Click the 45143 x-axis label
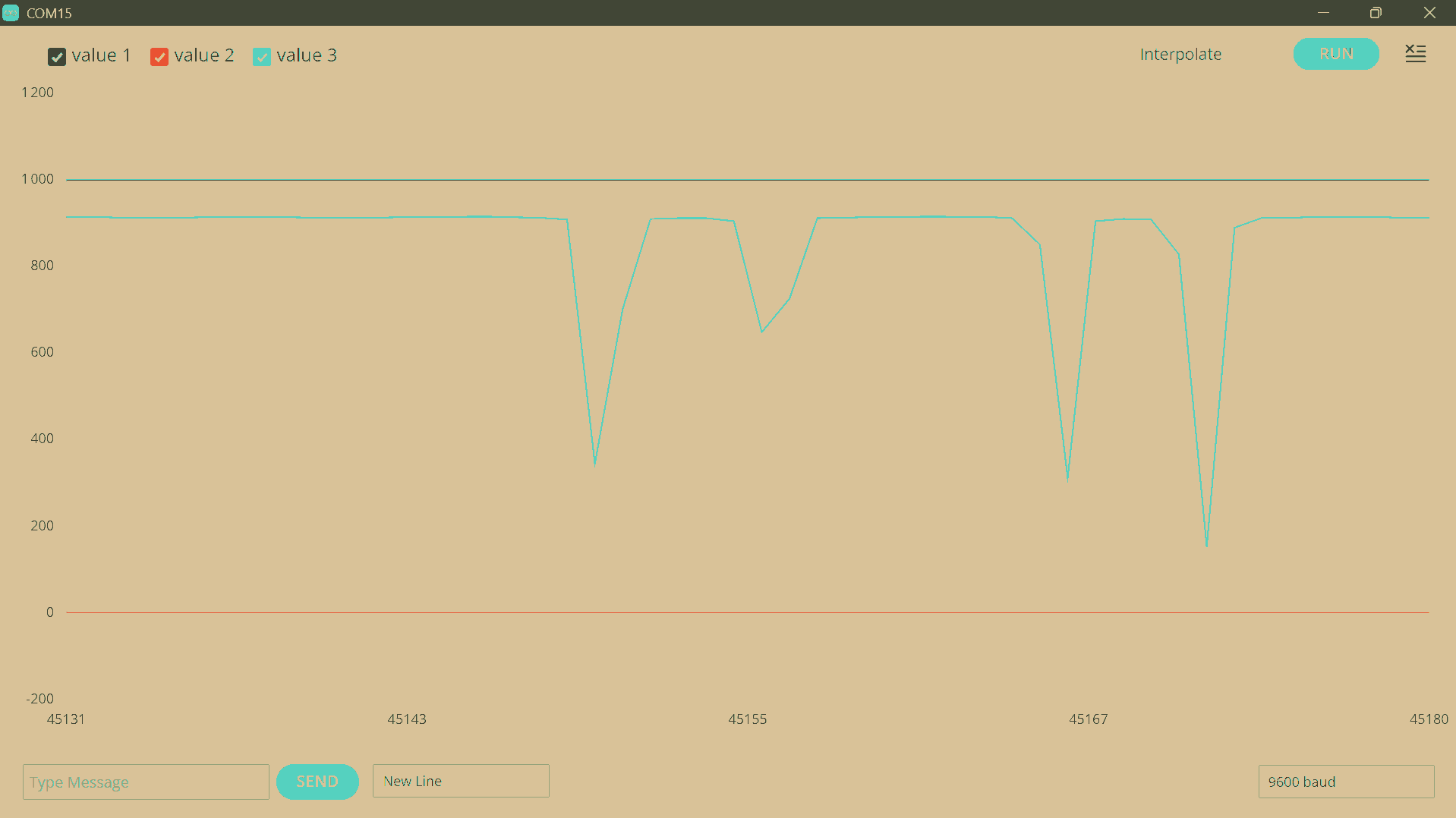The height and width of the screenshot is (818, 1456). (407, 719)
